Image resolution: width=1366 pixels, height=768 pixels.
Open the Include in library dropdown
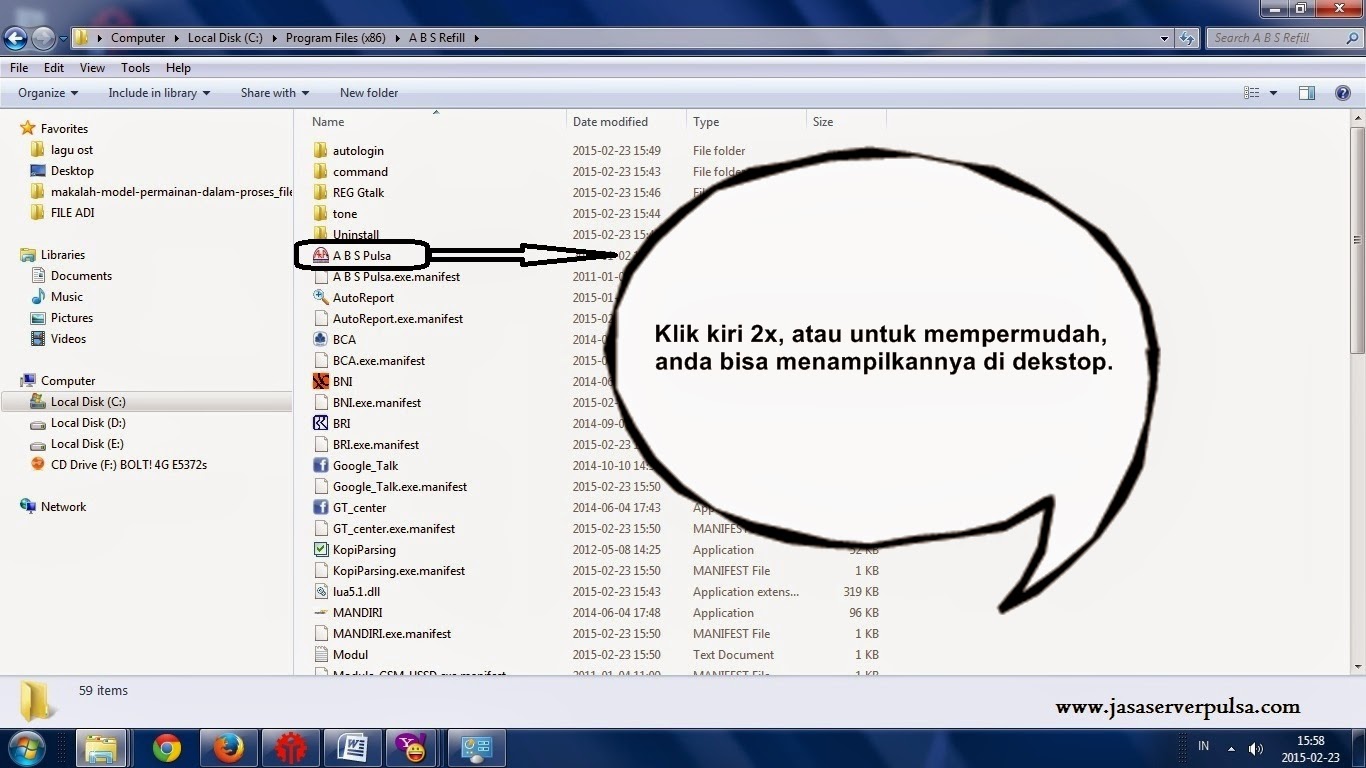(x=159, y=93)
